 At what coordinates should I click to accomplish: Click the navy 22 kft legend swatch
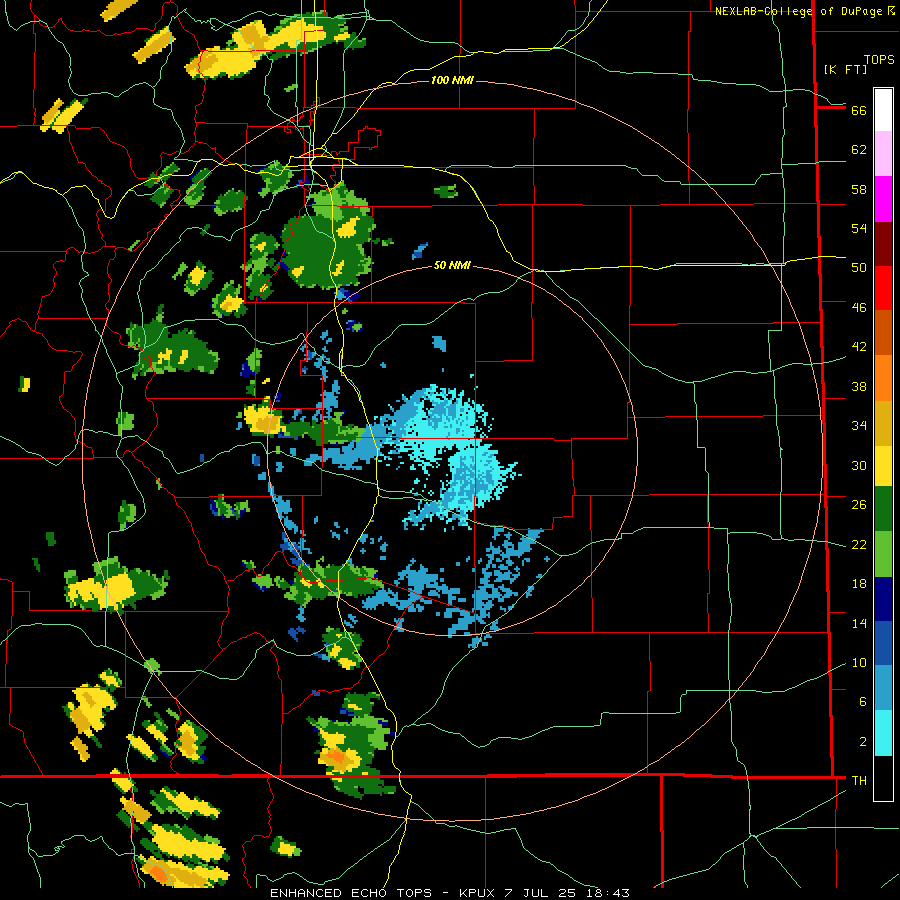[883, 599]
